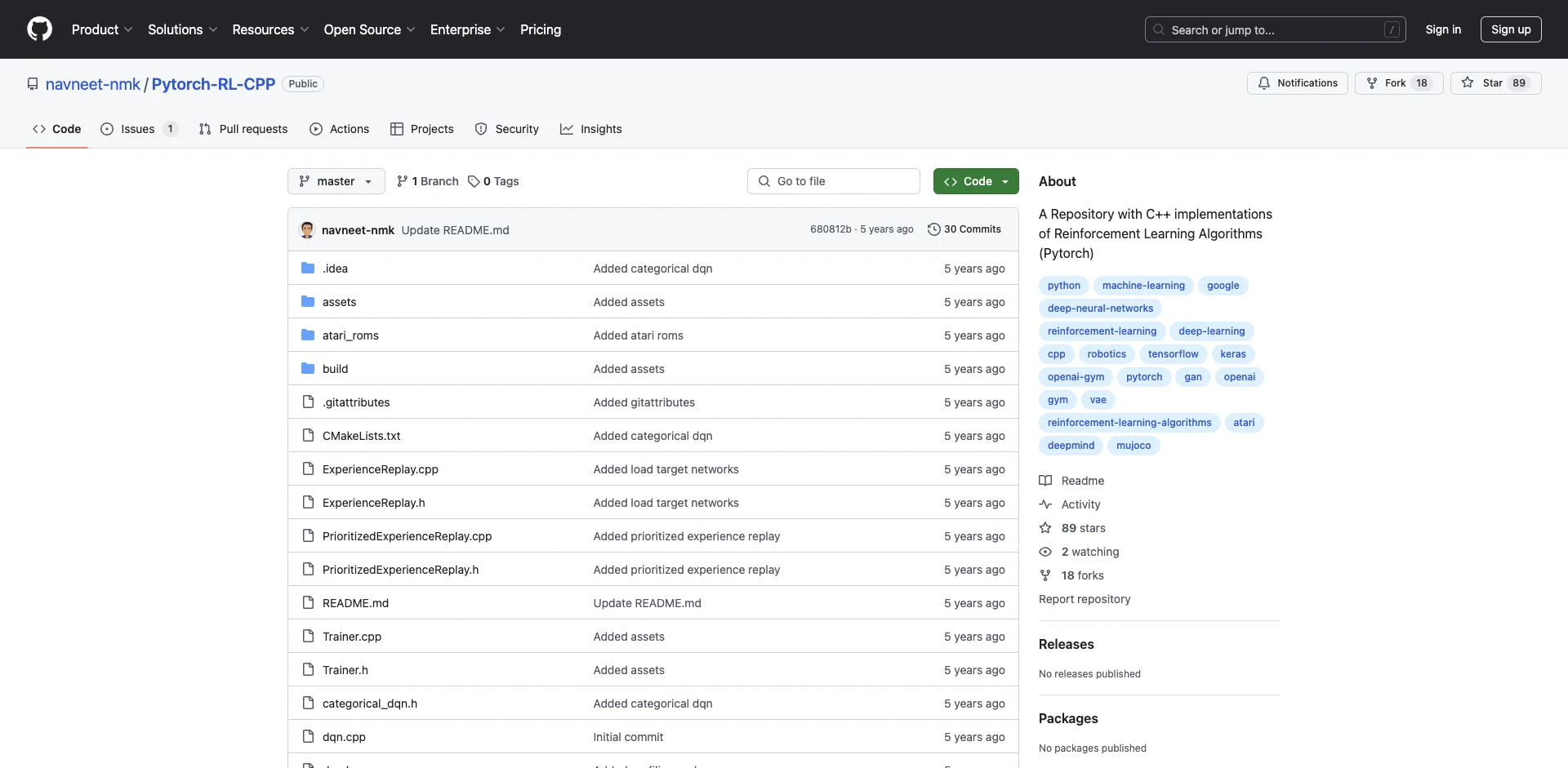Click the mujoco topic tag
Image resolution: width=1568 pixels, height=768 pixels.
[1134, 446]
